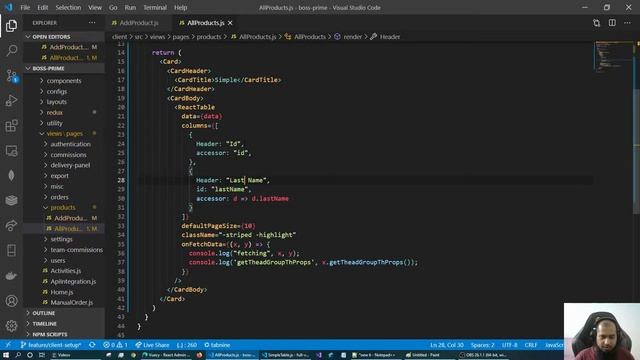Image resolution: width=640 pixels, height=360 pixels.
Task: Click Ln 28, Col 30 cursor position indicator
Action: [447, 345]
